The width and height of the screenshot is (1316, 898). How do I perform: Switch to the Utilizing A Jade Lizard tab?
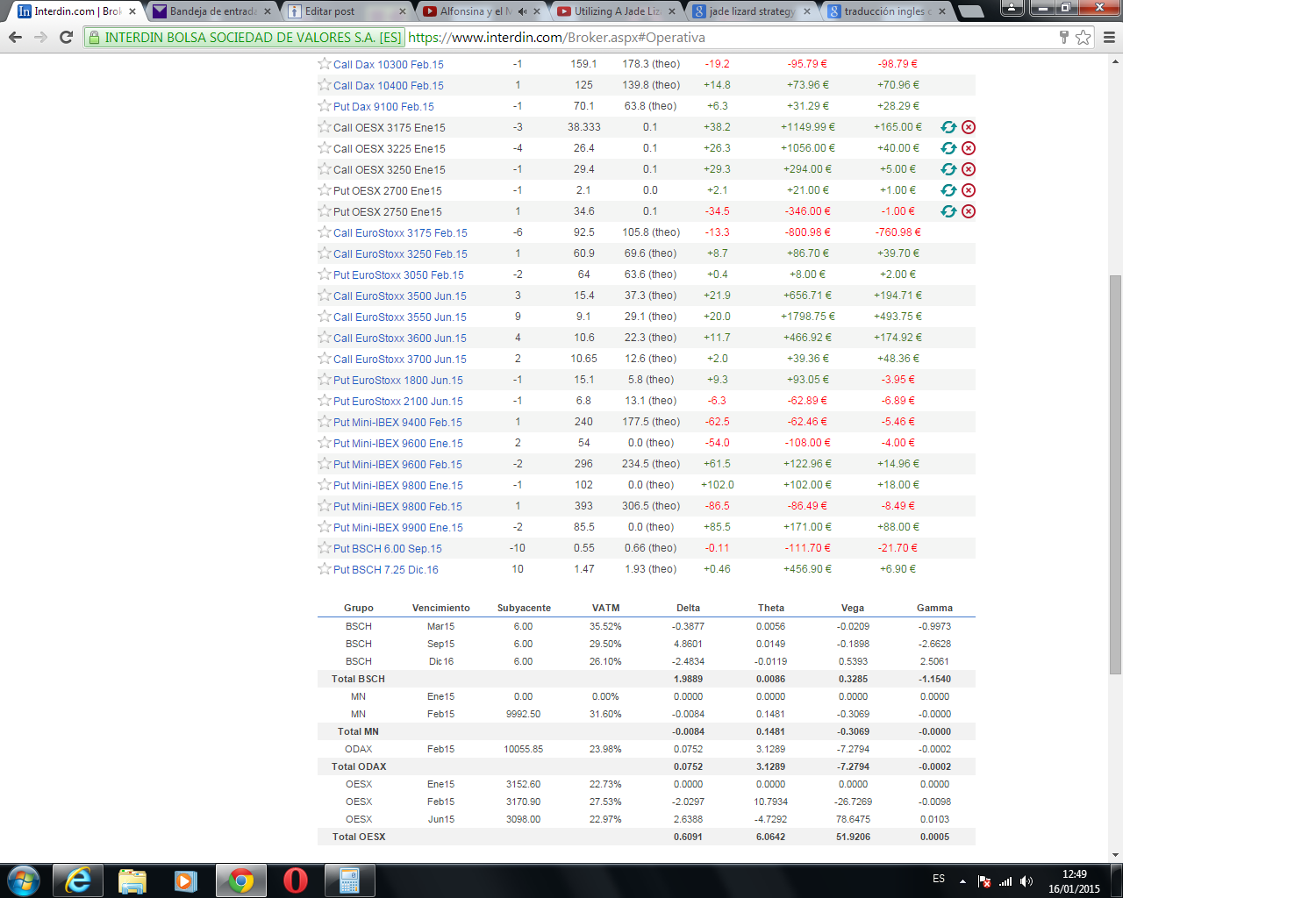[618, 11]
